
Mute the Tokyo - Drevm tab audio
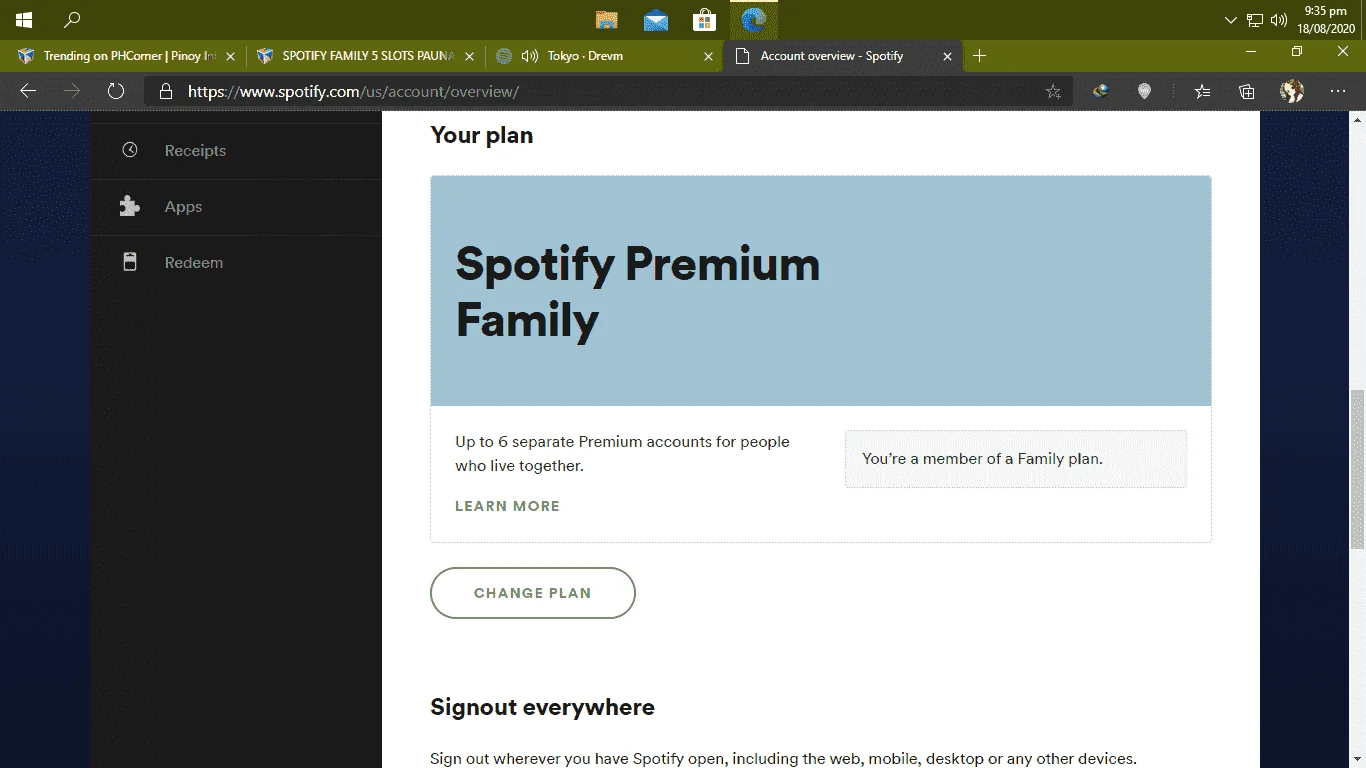point(530,56)
